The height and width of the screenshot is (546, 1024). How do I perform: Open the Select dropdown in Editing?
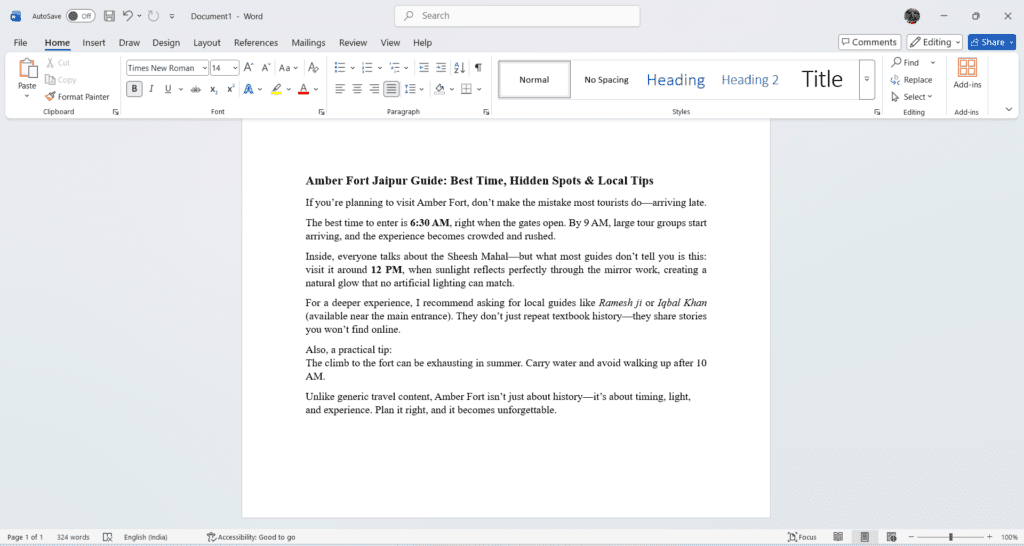click(x=912, y=97)
